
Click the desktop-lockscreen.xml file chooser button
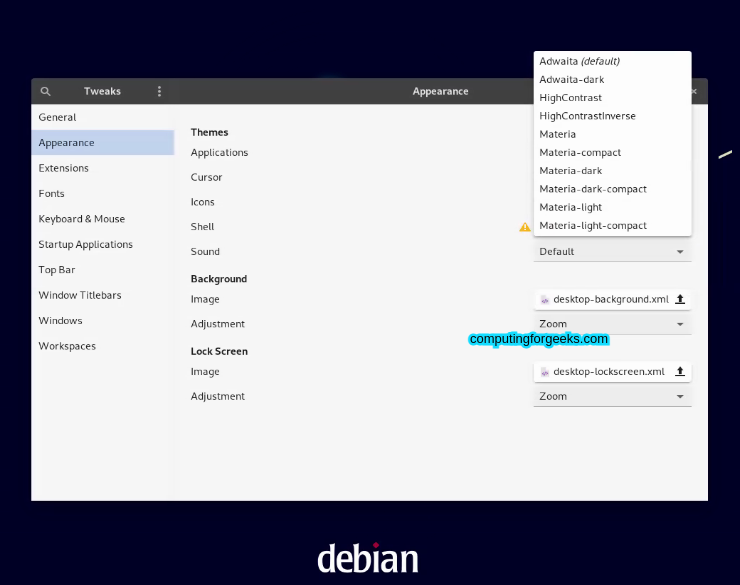click(x=613, y=372)
